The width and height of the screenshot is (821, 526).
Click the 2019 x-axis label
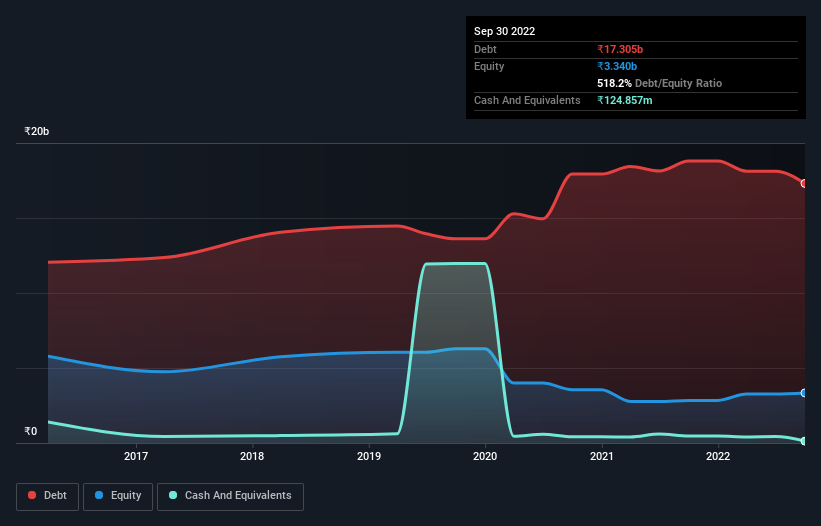[369, 456]
